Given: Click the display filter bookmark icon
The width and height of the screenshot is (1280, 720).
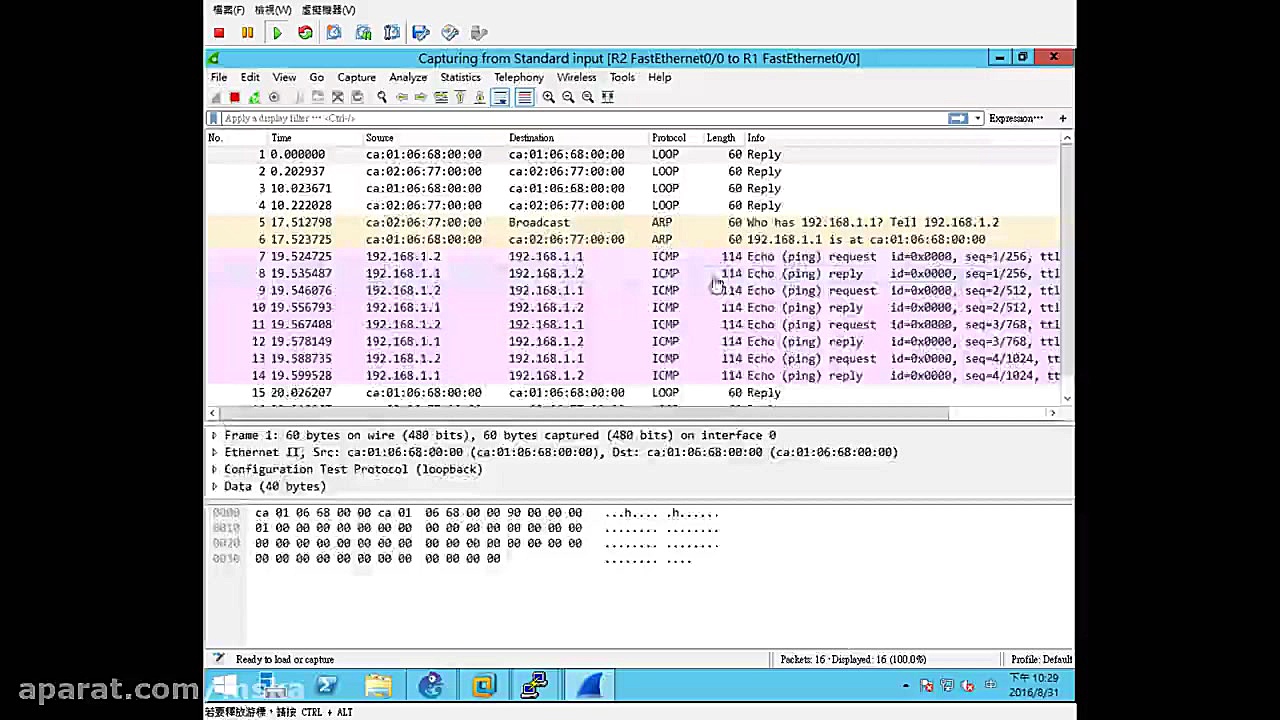Looking at the screenshot, I should pos(214,118).
